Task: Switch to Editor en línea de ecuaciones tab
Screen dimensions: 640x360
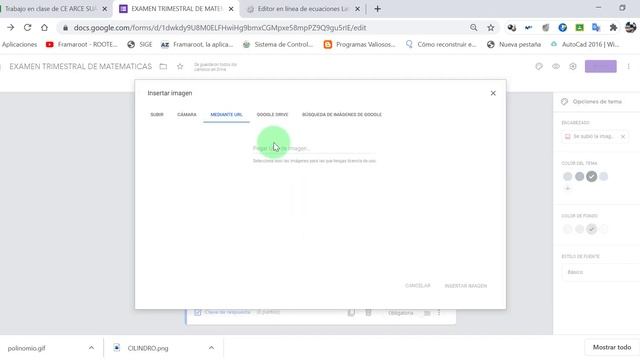Action: [302, 9]
